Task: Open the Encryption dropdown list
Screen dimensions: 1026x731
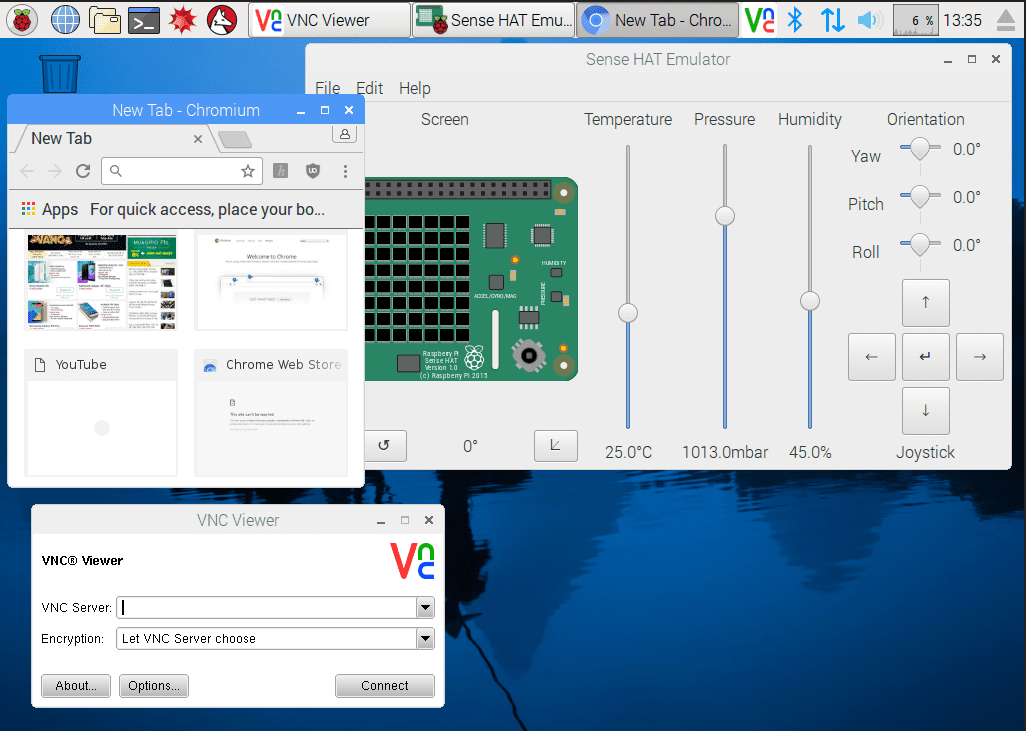Action: click(425, 639)
